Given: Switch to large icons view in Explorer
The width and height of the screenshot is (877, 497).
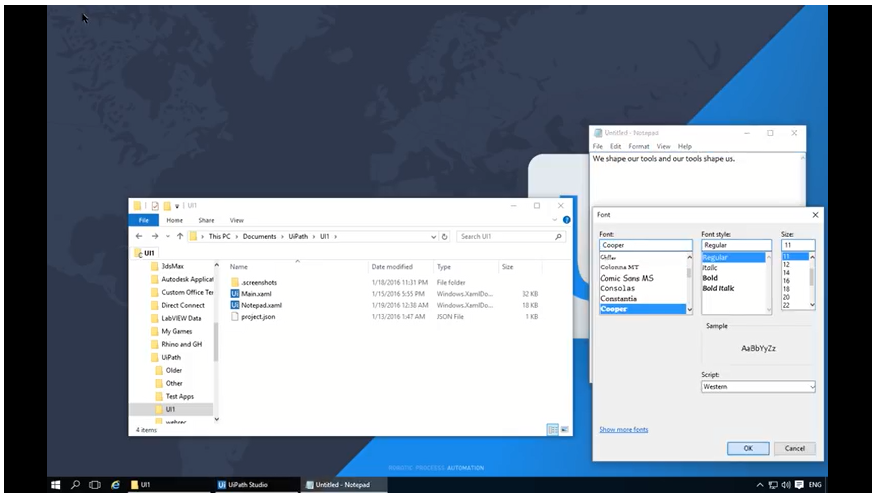Looking at the screenshot, I should [x=564, y=429].
